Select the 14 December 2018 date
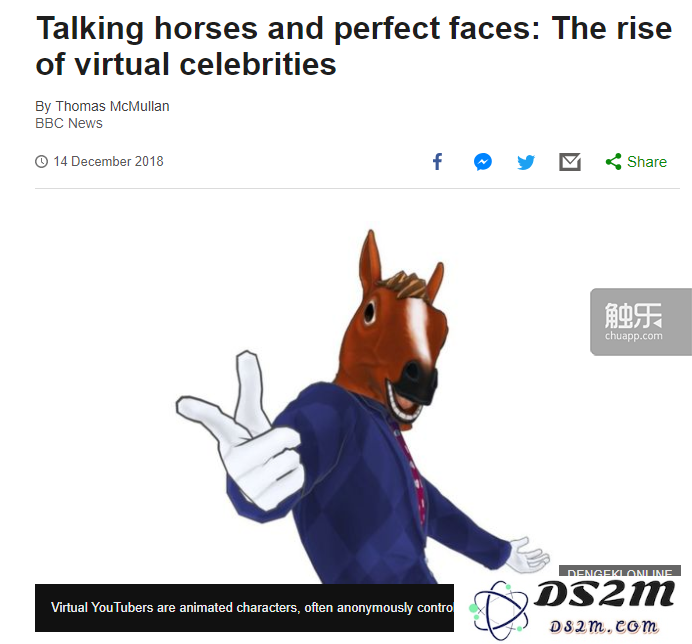Screen dimensions: 692x644 [x=108, y=162]
